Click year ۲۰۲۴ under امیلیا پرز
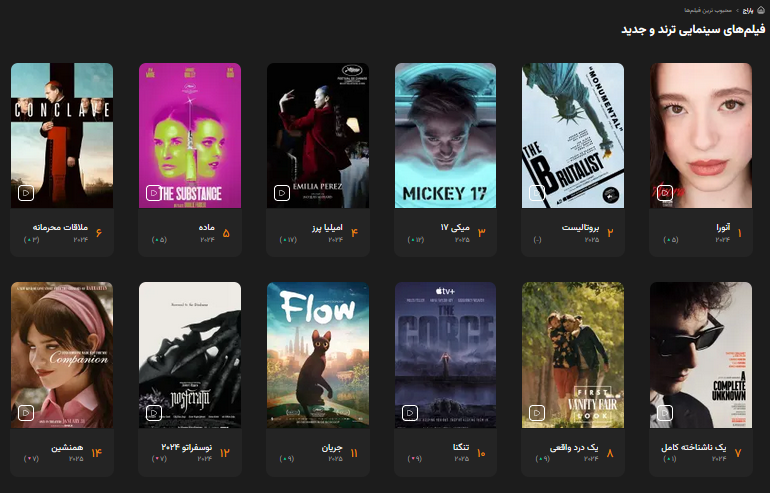 (335, 240)
